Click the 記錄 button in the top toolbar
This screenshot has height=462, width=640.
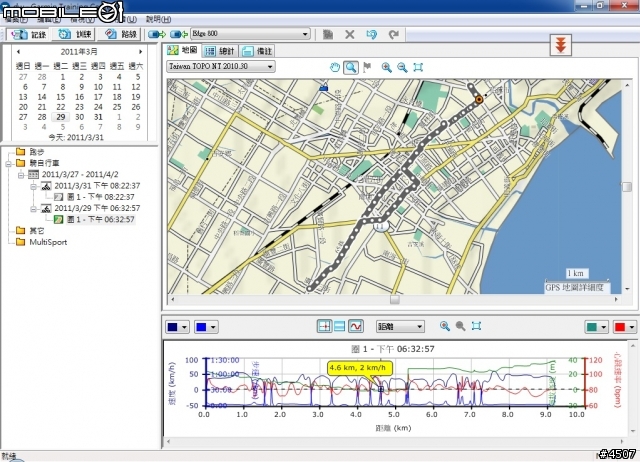pos(26,34)
